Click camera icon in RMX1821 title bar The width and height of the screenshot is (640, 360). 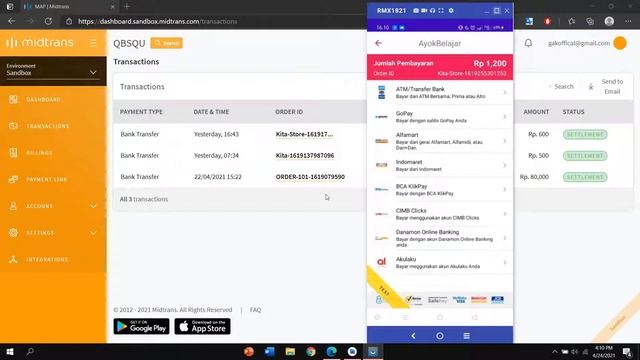[x=416, y=11]
